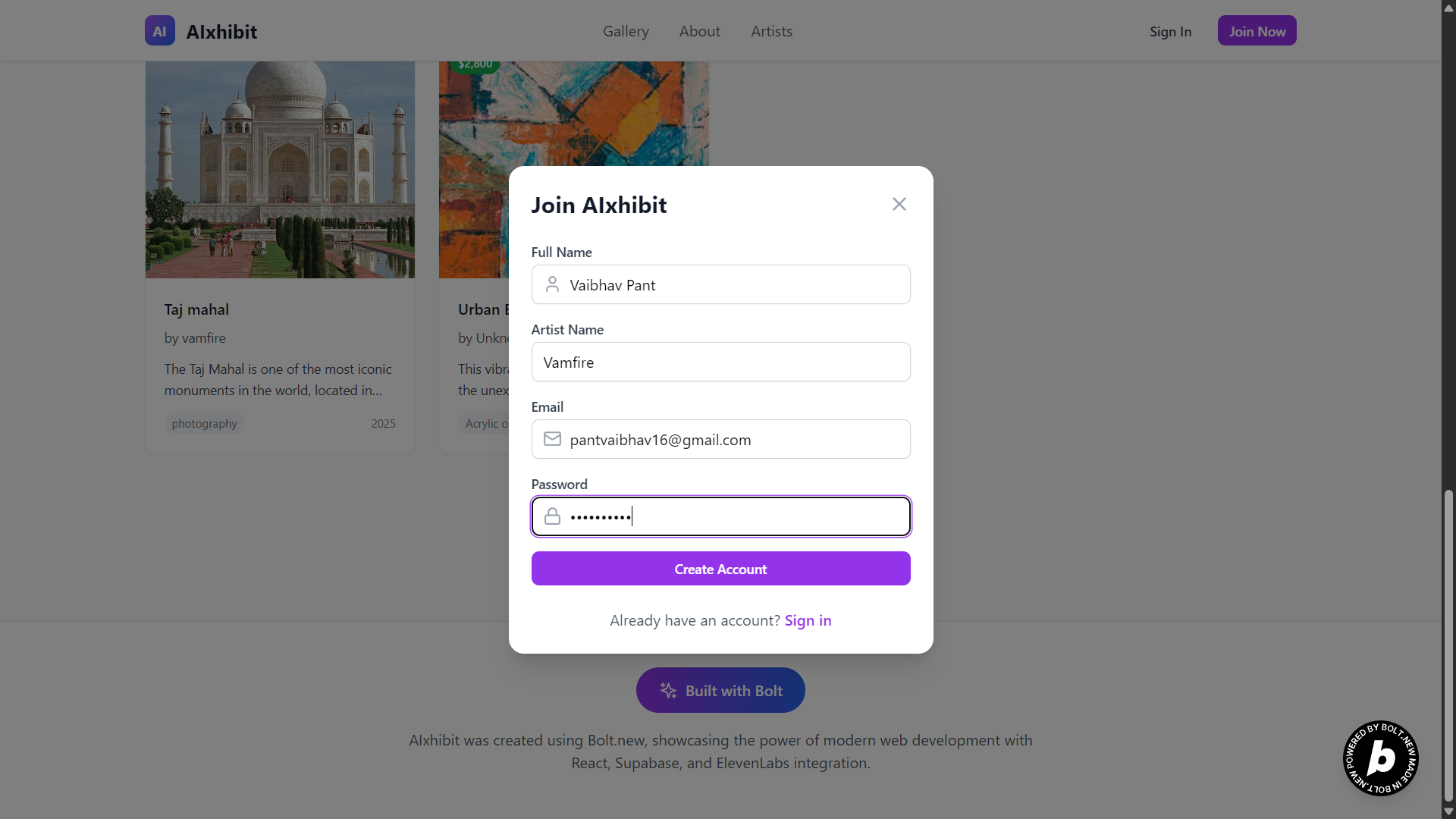
Task: Click the person icon in Full Name field
Action: tap(552, 284)
